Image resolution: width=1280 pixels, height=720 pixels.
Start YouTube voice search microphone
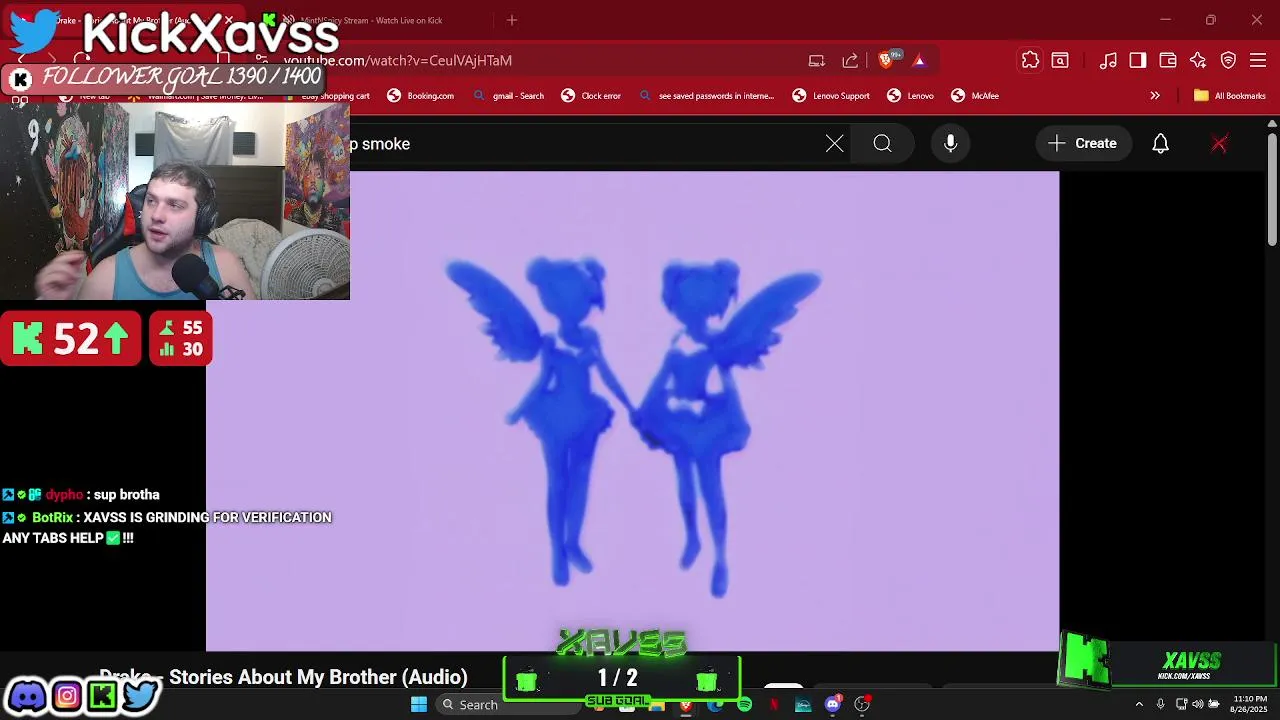pyautogui.click(x=951, y=144)
